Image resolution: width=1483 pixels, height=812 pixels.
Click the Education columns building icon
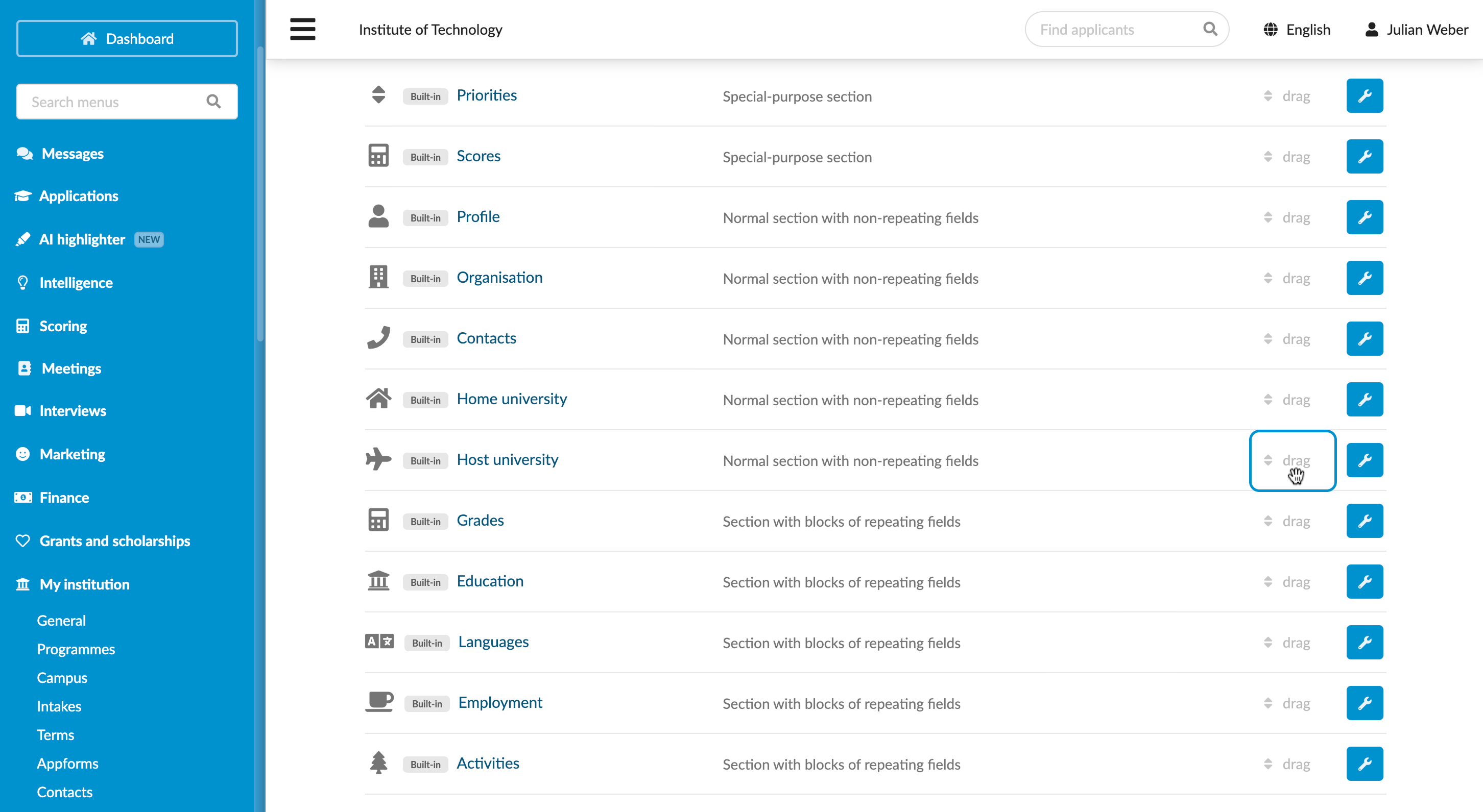point(378,581)
